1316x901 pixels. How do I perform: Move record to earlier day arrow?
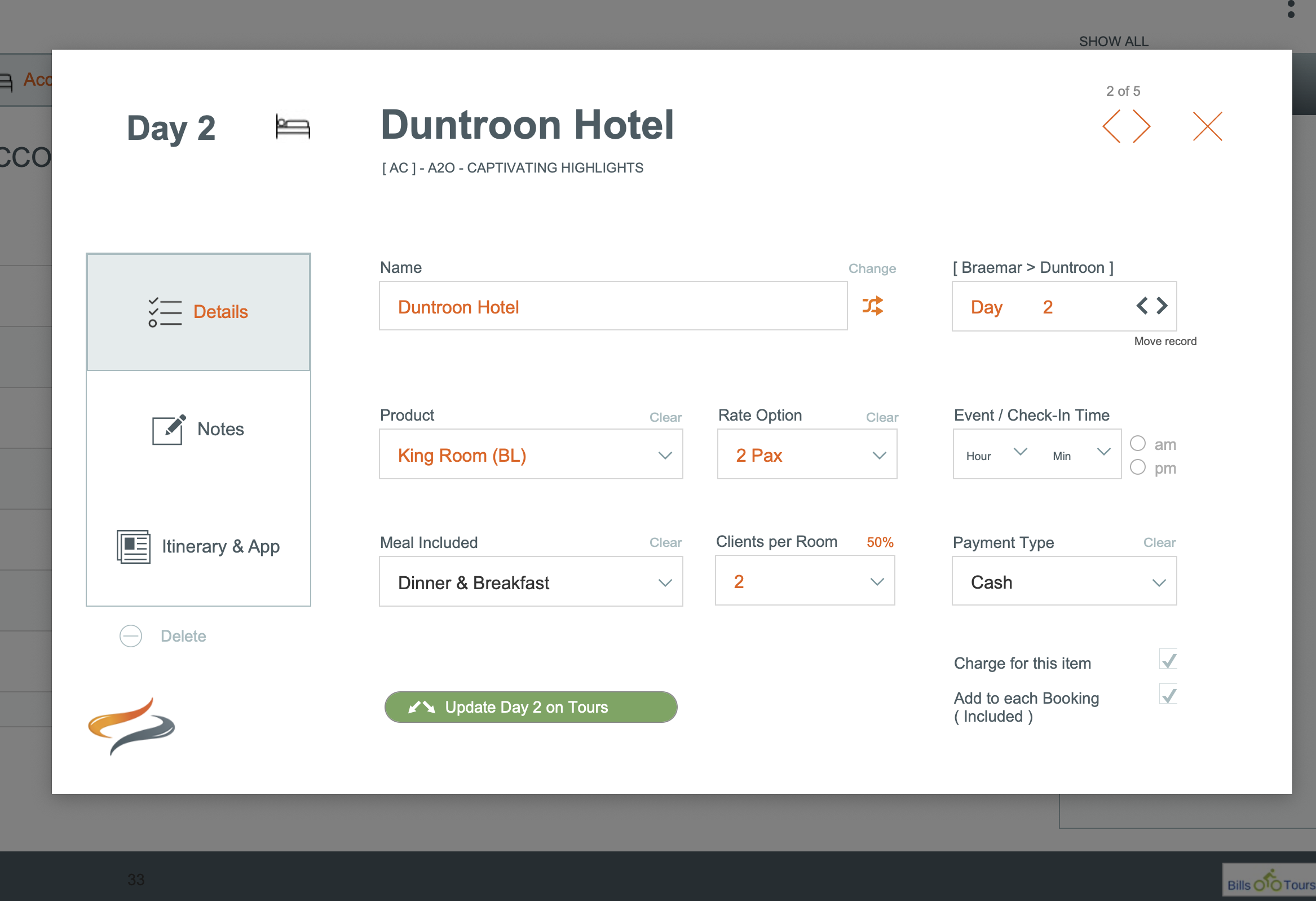coord(1142,306)
